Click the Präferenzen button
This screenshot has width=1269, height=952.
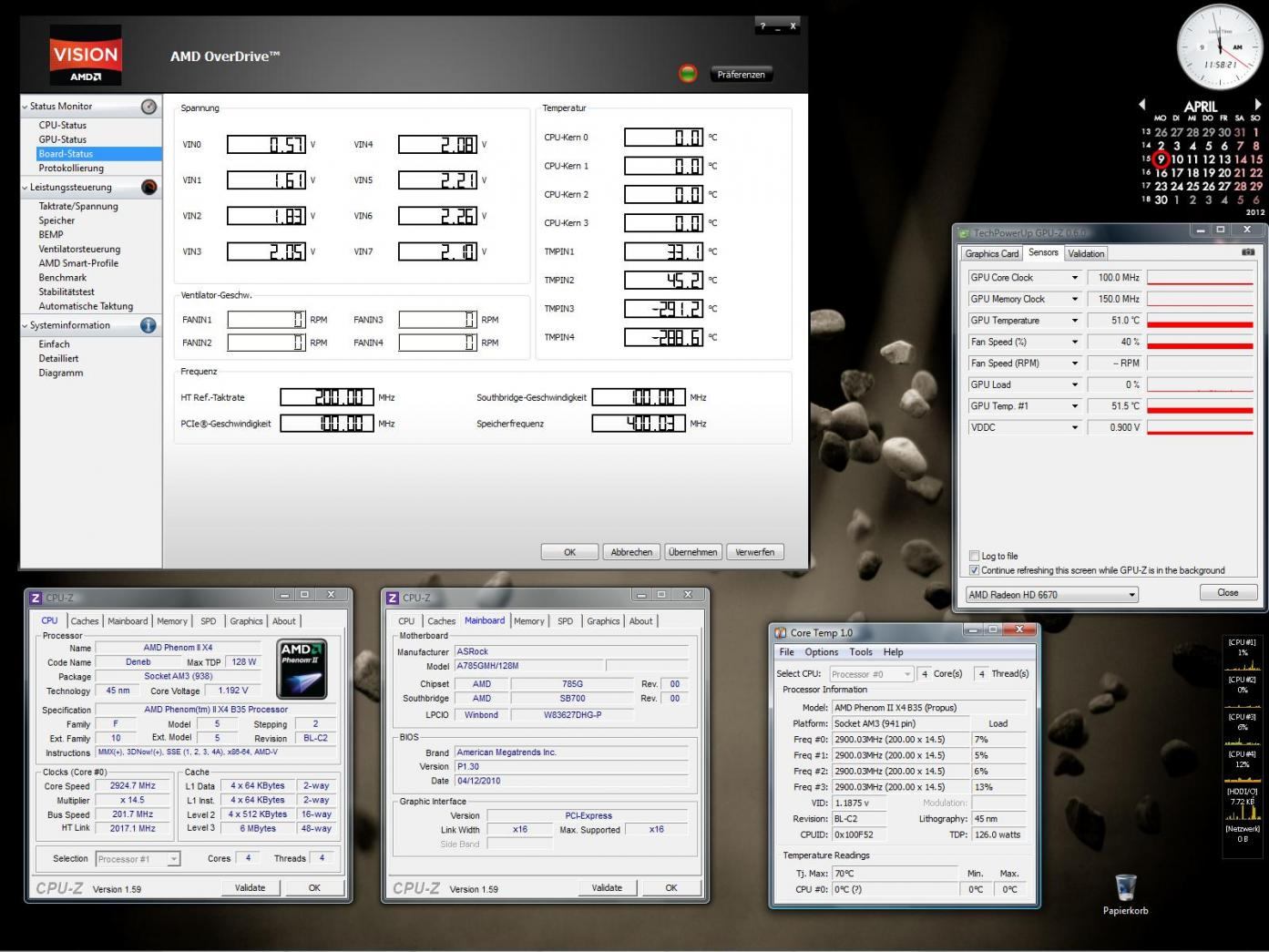coord(741,75)
